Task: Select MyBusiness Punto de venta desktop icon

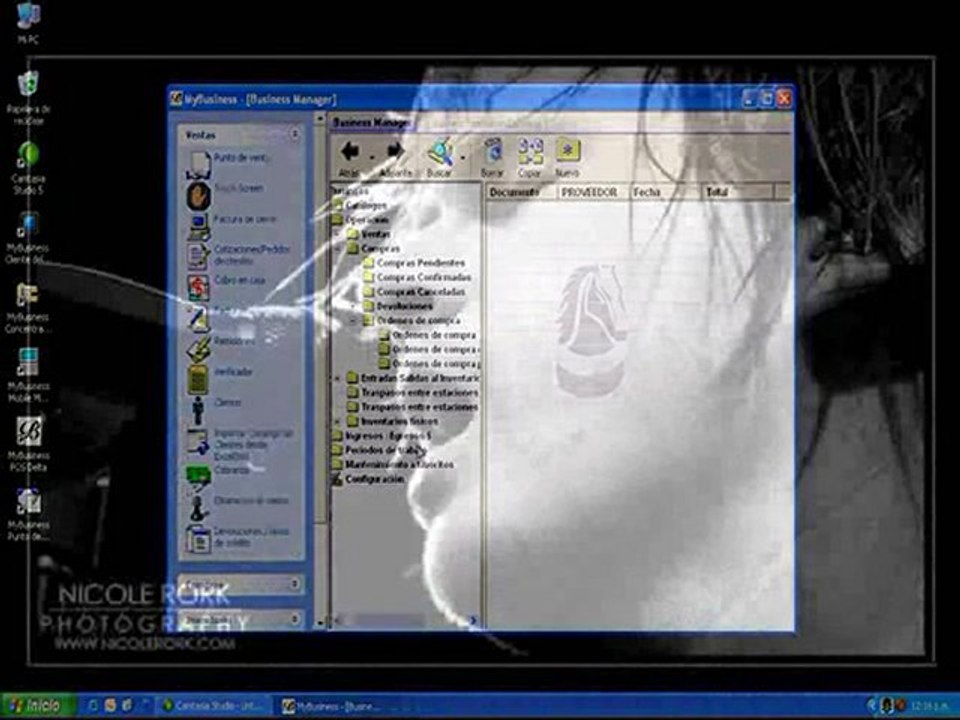Action: [28, 514]
